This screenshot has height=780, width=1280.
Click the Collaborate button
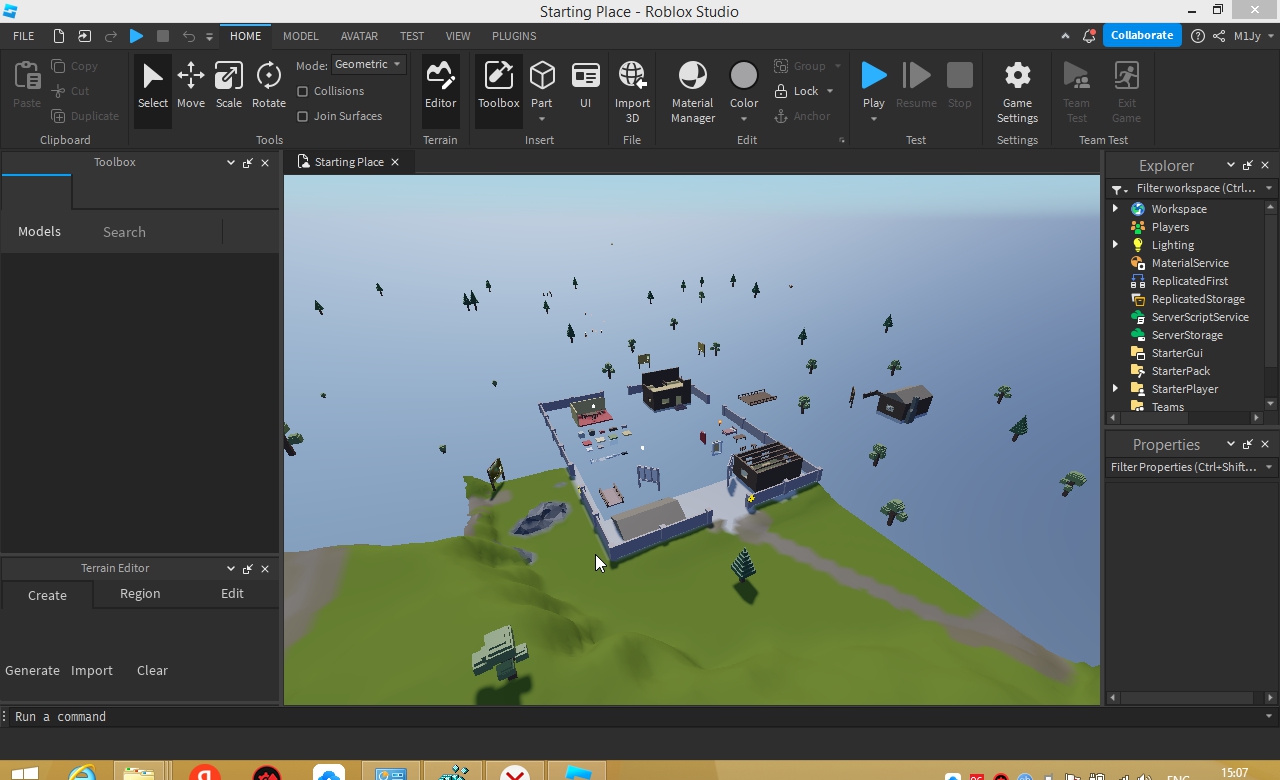pos(1141,35)
